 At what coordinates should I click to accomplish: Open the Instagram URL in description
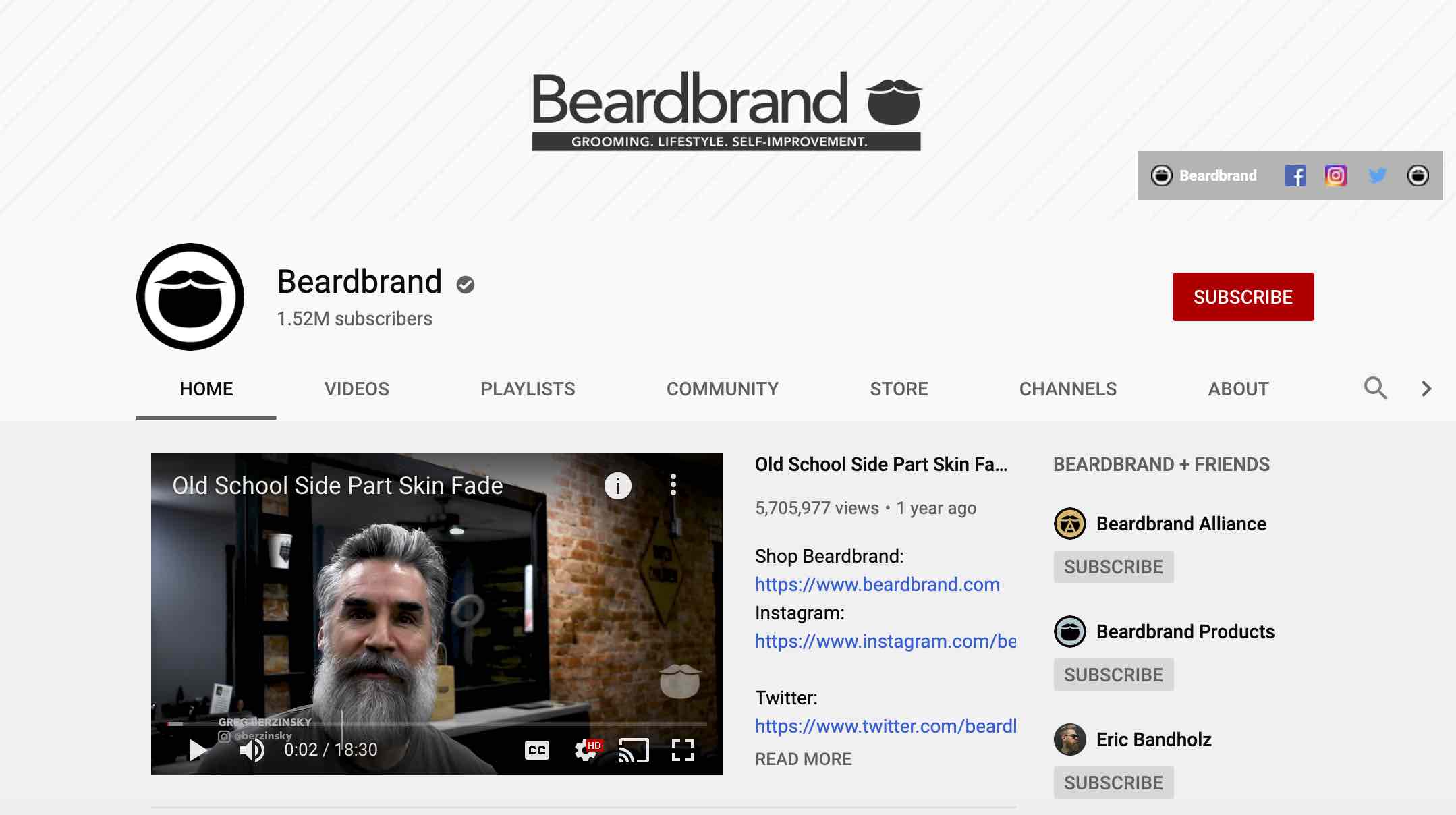(885, 641)
